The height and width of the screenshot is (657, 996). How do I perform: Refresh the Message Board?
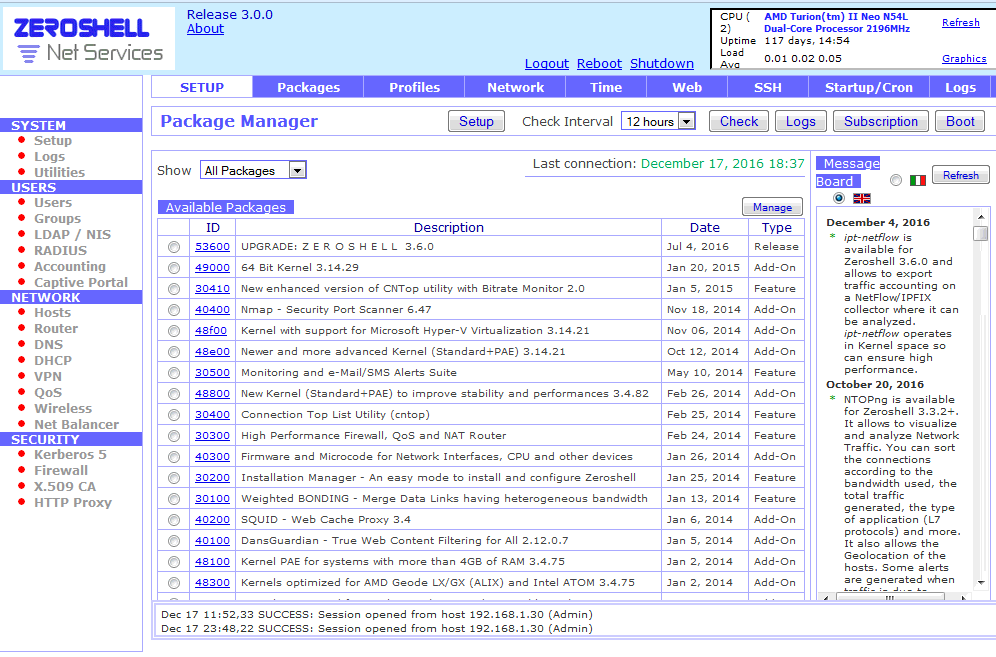tap(960, 174)
